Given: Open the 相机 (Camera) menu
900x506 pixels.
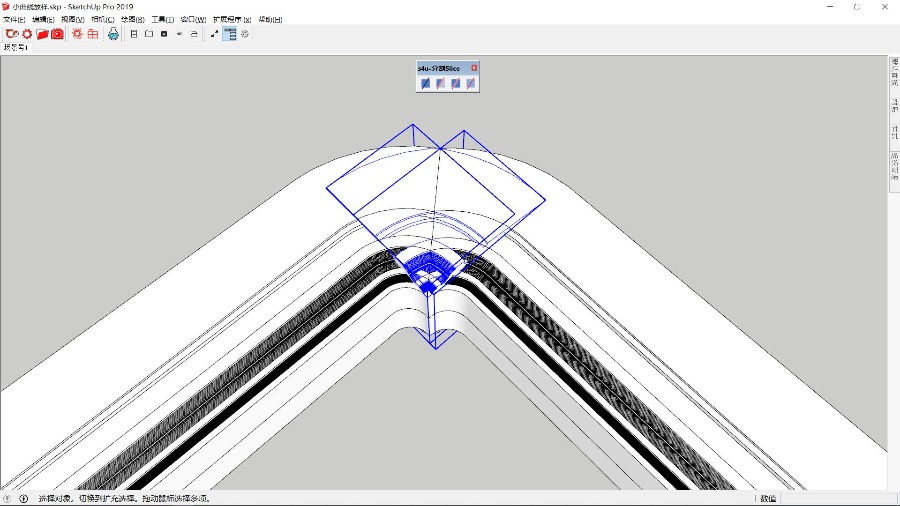Looking at the screenshot, I should tap(103, 20).
